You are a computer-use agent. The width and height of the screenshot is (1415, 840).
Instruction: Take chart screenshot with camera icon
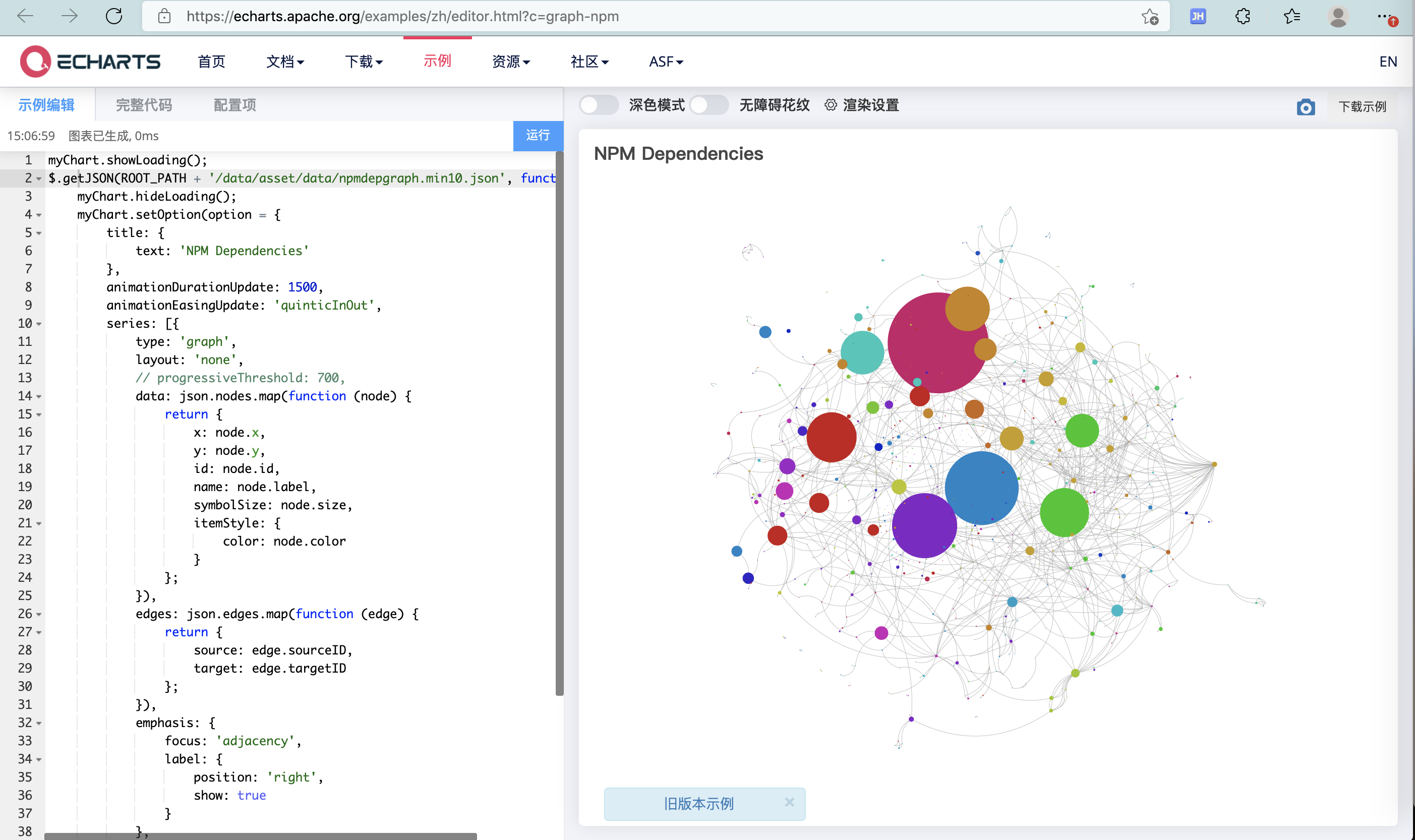coord(1305,106)
